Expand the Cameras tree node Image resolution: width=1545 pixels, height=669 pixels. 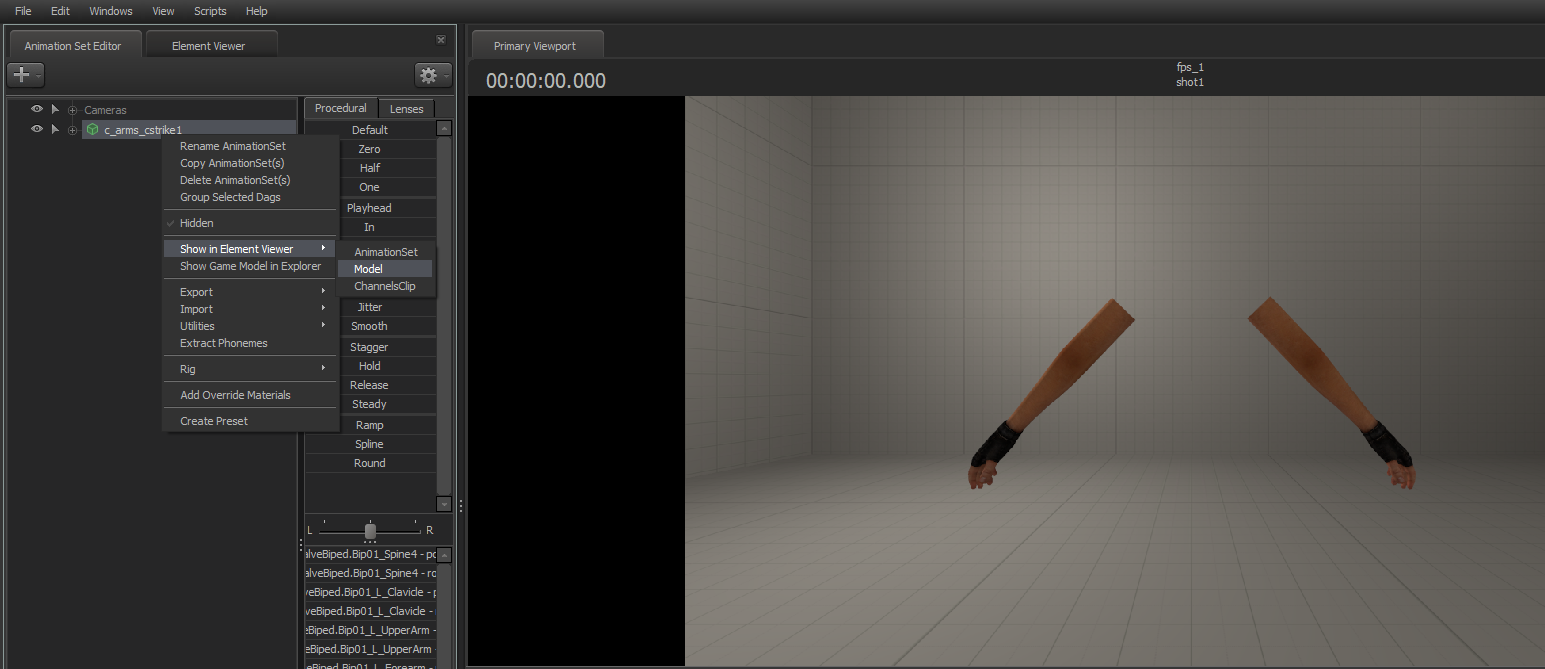click(72, 110)
